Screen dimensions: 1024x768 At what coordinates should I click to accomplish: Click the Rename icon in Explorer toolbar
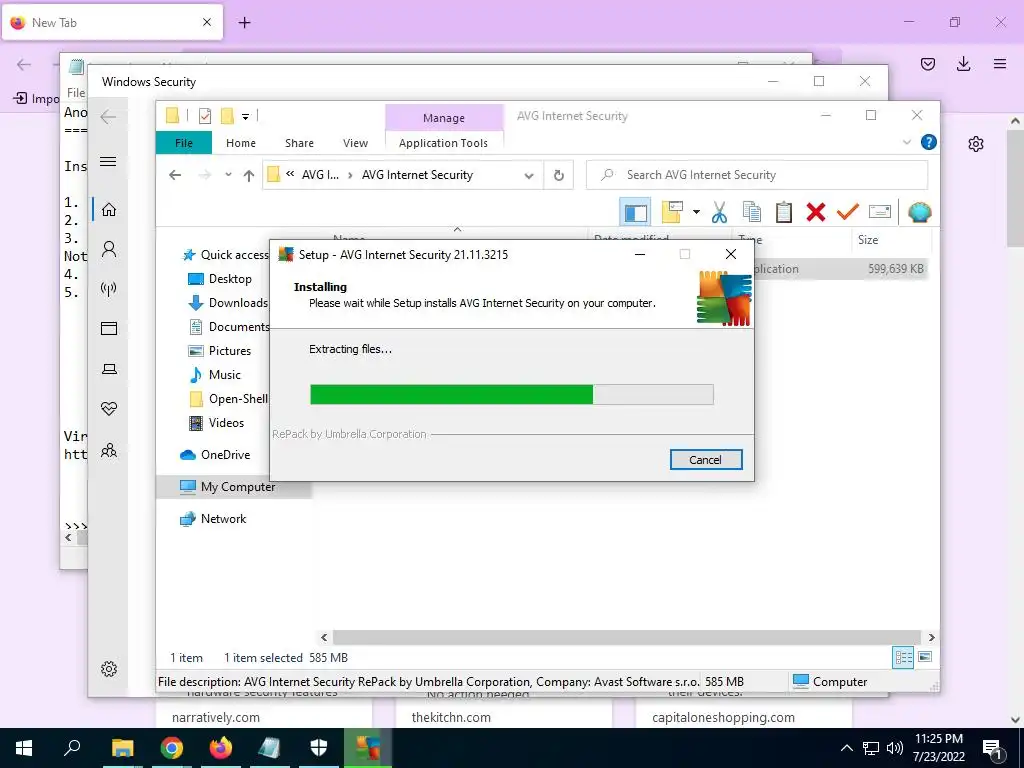[x=880, y=212]
